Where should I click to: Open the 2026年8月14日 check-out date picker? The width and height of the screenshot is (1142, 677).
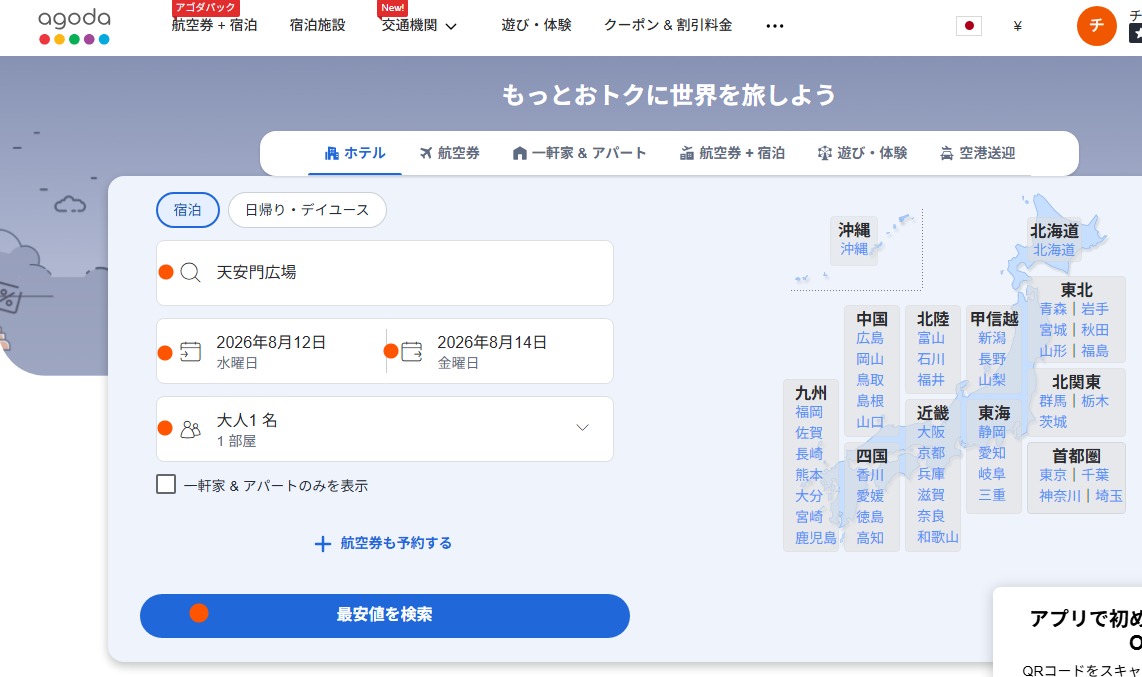click(500, 351)
